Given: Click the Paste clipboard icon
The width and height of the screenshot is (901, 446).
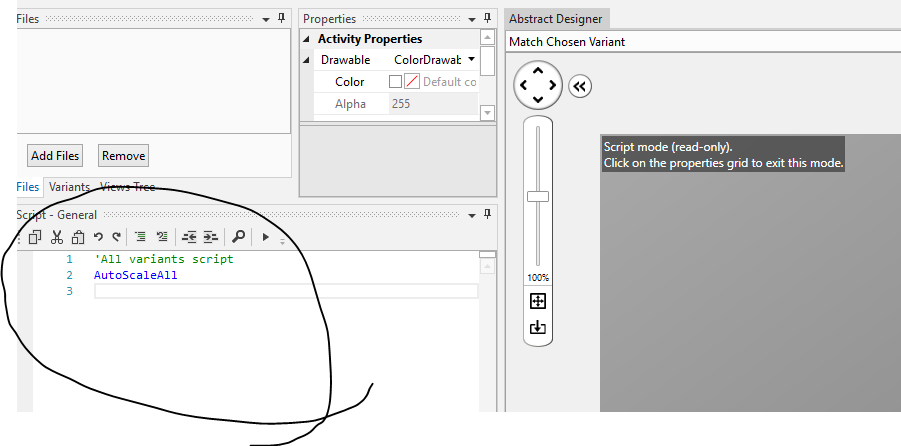Looking at the screenshot, I should 77,237.
